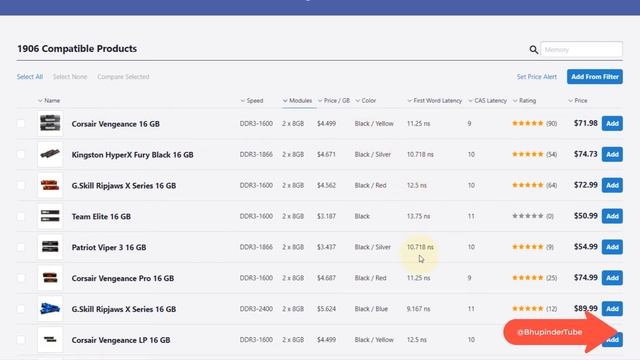The width and height of the screenshot is (640, 360).
Task: Tick checkbox for Patriot Viper 3 16 GB
Action: click(21, 247)
